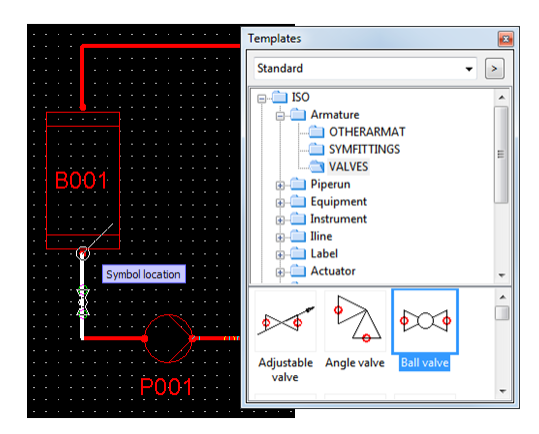
Task: Select the Ball valve template thumbnail
Action: [425, 322]
